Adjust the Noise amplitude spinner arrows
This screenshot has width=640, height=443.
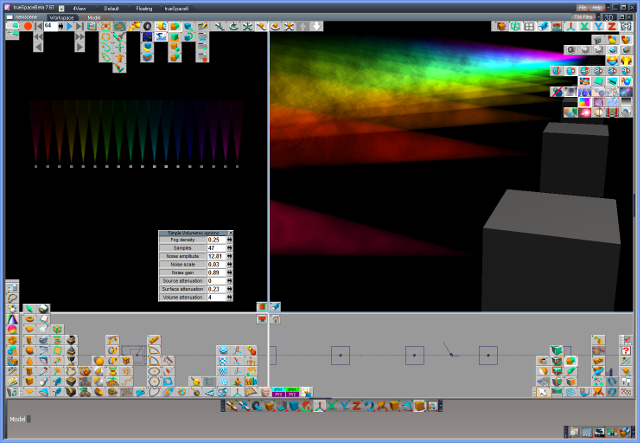point(229,256)
